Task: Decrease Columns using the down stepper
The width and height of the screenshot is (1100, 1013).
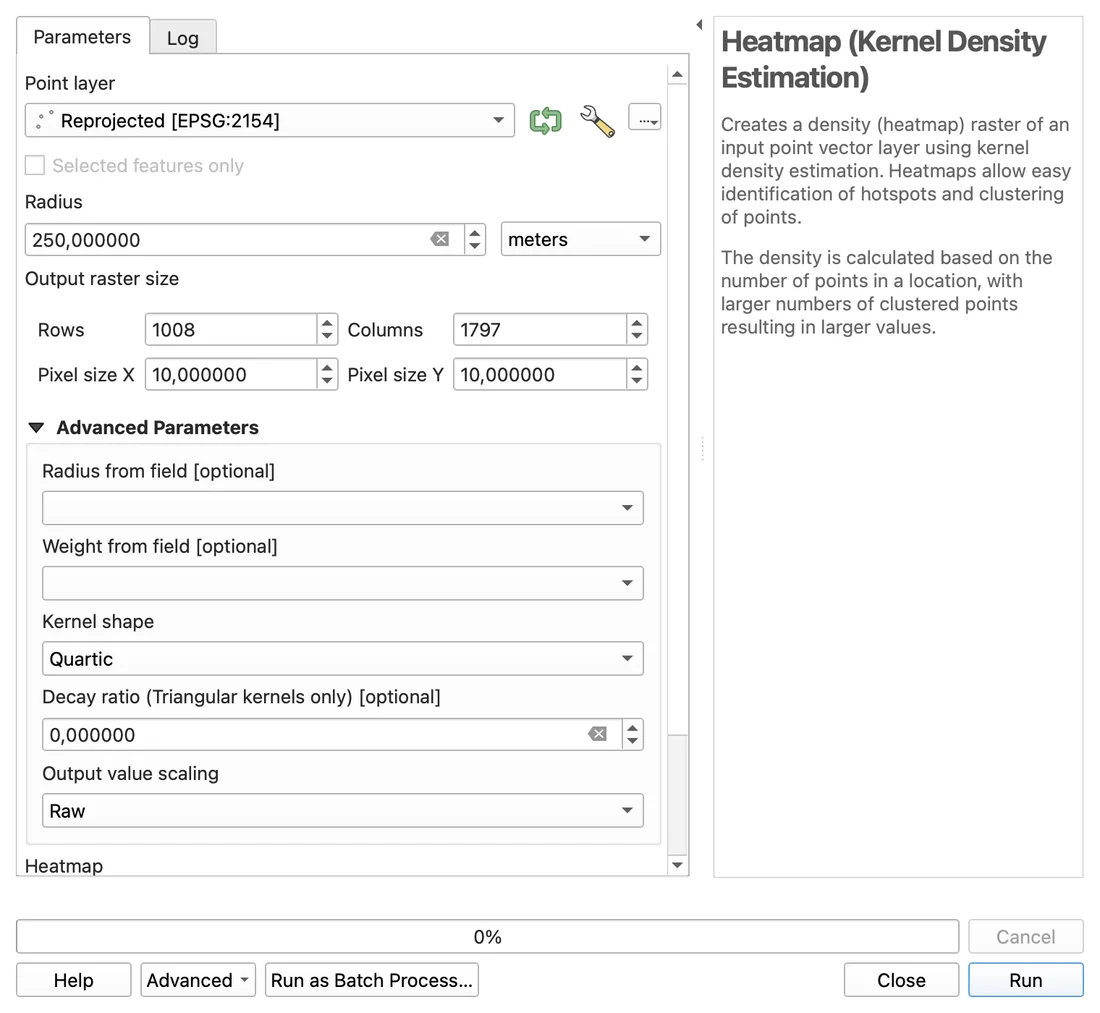Action: [x=636, y=337]
